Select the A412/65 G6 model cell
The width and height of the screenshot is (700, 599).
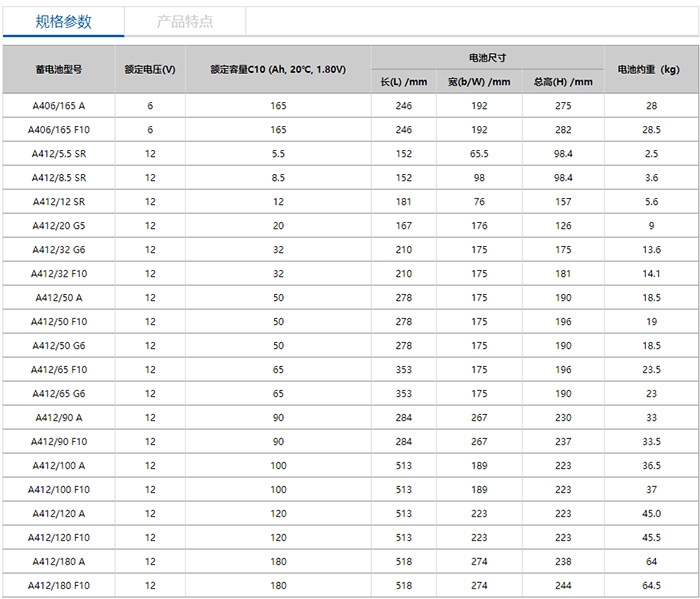[x=58, y=393]
